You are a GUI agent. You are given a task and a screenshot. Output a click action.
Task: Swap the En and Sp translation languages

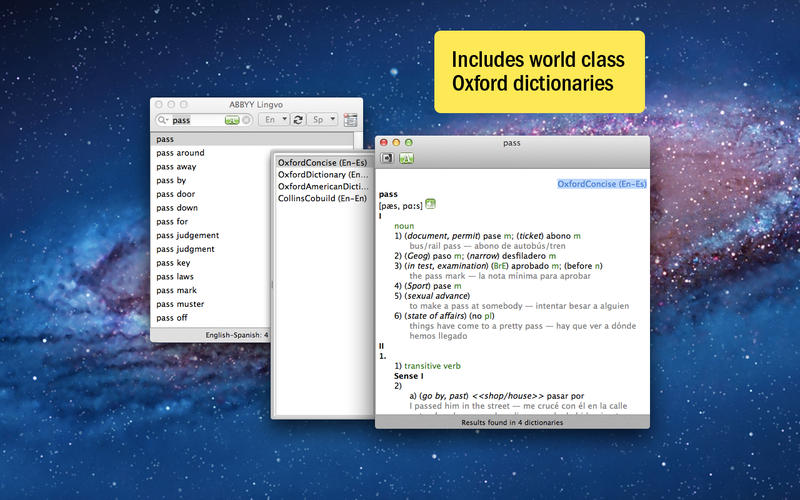click(x=298, y=120)
